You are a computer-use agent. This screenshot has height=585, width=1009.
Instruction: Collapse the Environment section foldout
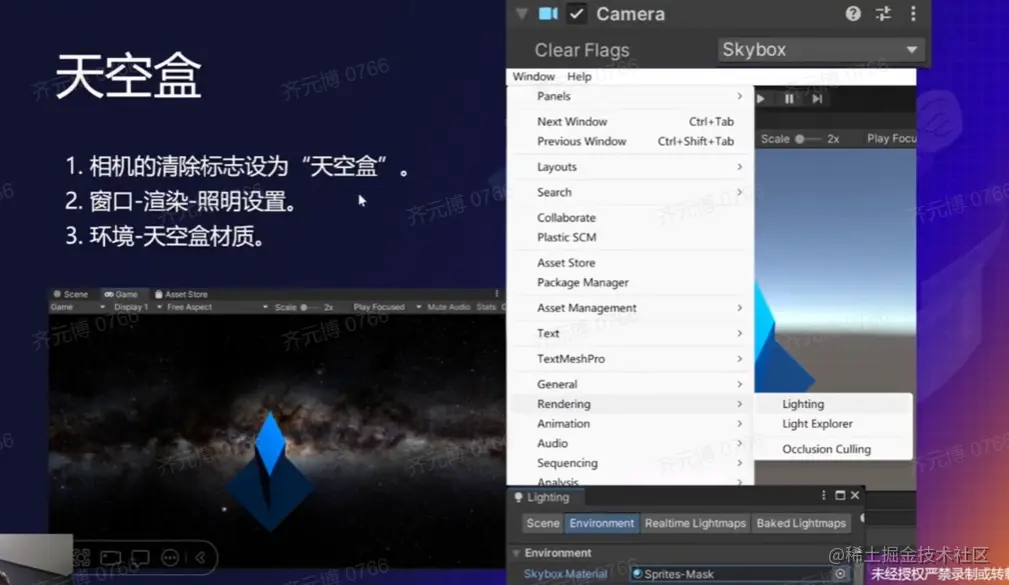[516, 553]
